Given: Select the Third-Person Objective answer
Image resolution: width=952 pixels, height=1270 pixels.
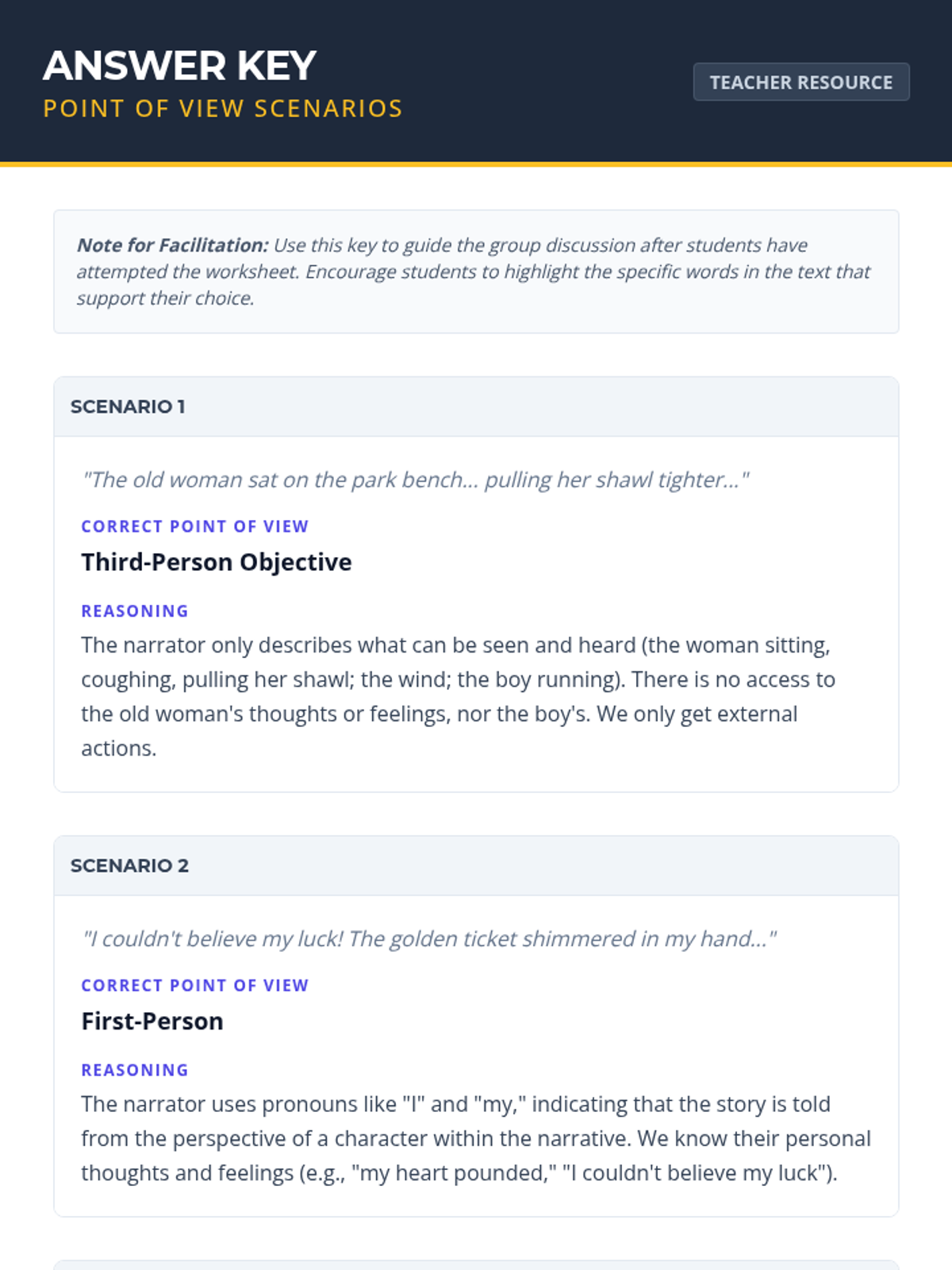Looking at the screenshot, I should point(217,562).
